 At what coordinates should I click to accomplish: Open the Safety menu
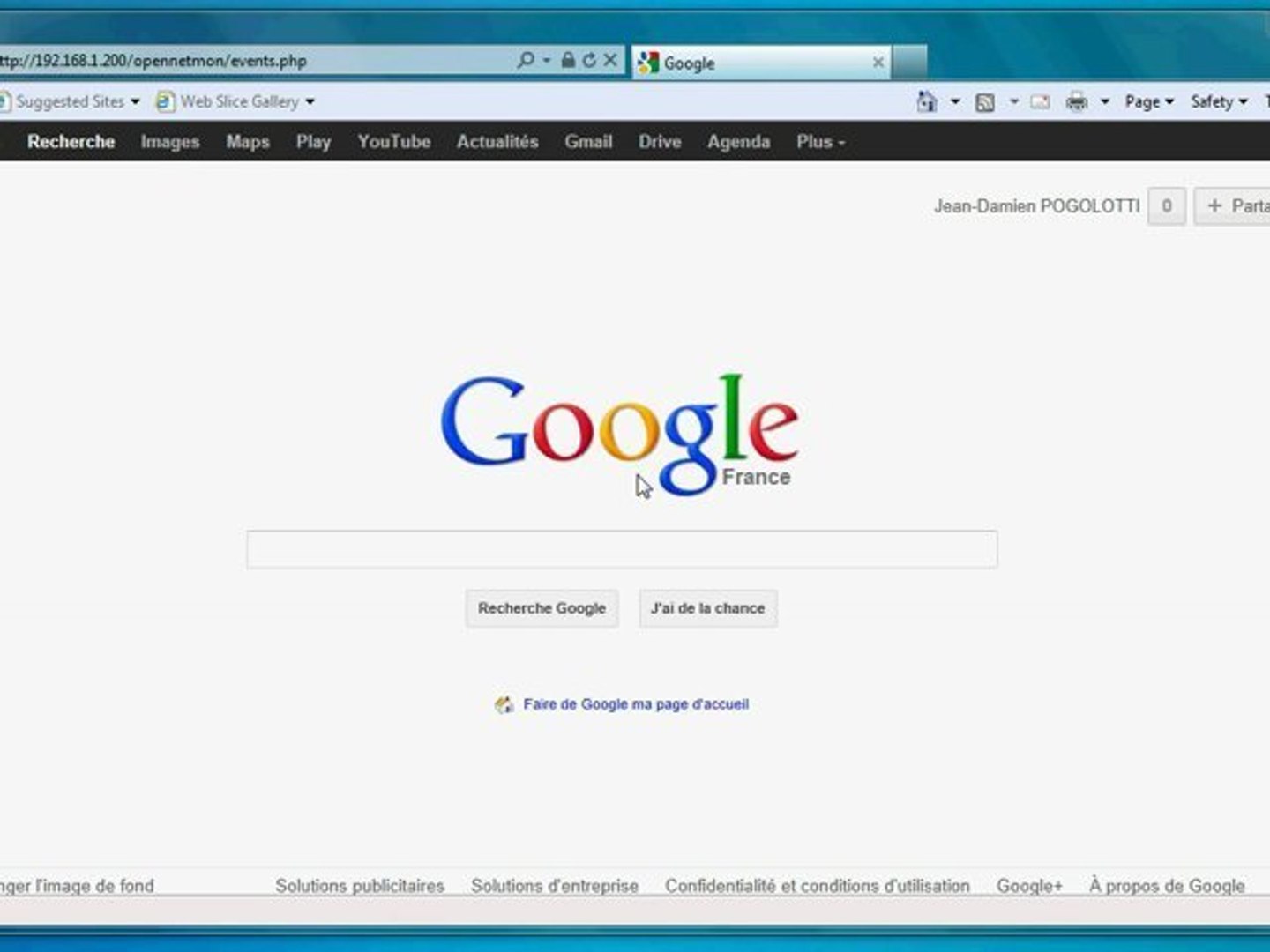click(x=1219, y=101)
